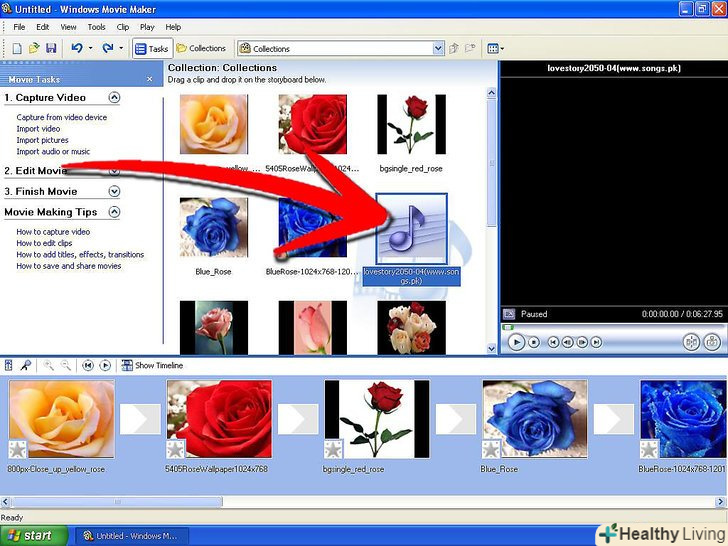
Task: Click the preview monitor seek bar
Action: point(614,327)
